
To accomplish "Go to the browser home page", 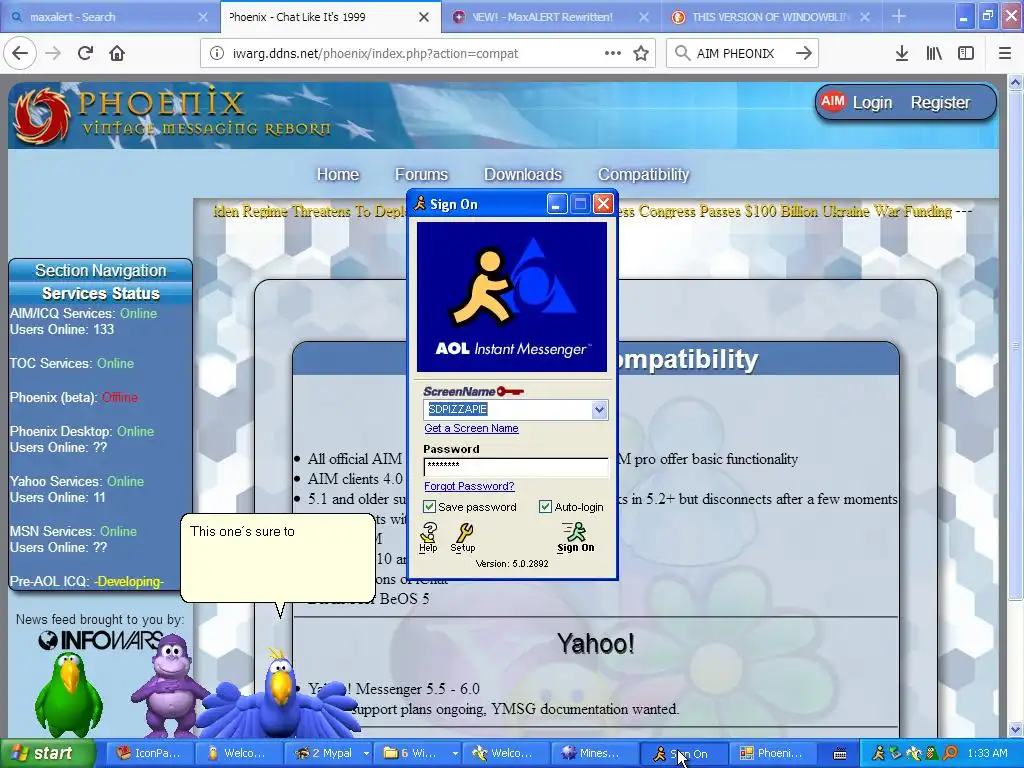I will 117,53.
